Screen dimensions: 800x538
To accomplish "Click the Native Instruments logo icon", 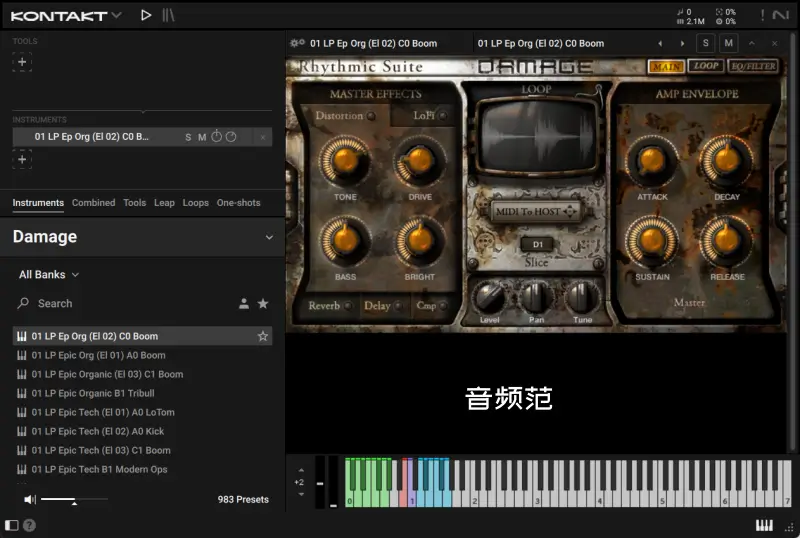I will (x=781, y=15).
